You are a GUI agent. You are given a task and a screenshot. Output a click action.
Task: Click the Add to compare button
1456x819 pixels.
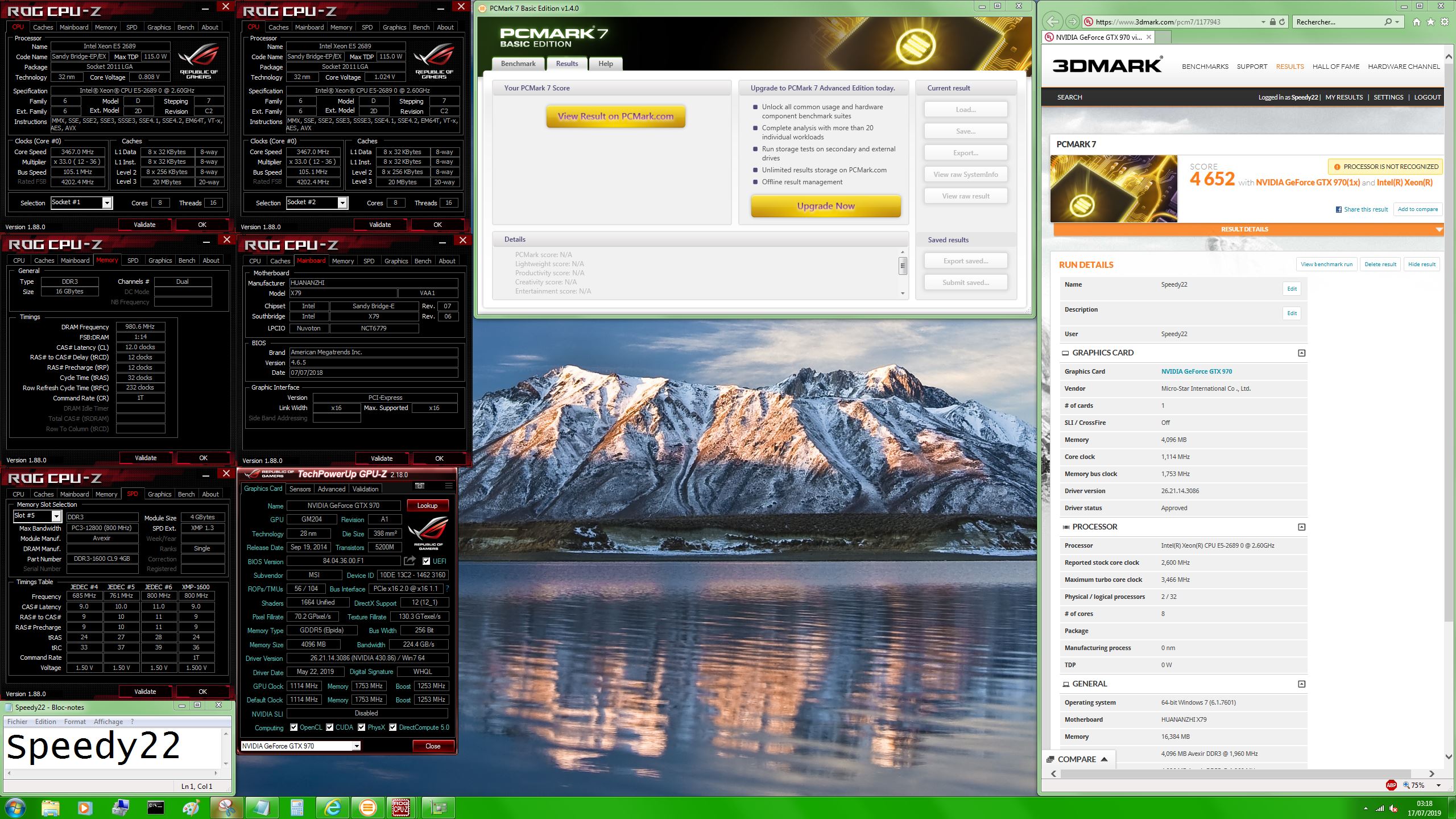(x=1418, y=209)
